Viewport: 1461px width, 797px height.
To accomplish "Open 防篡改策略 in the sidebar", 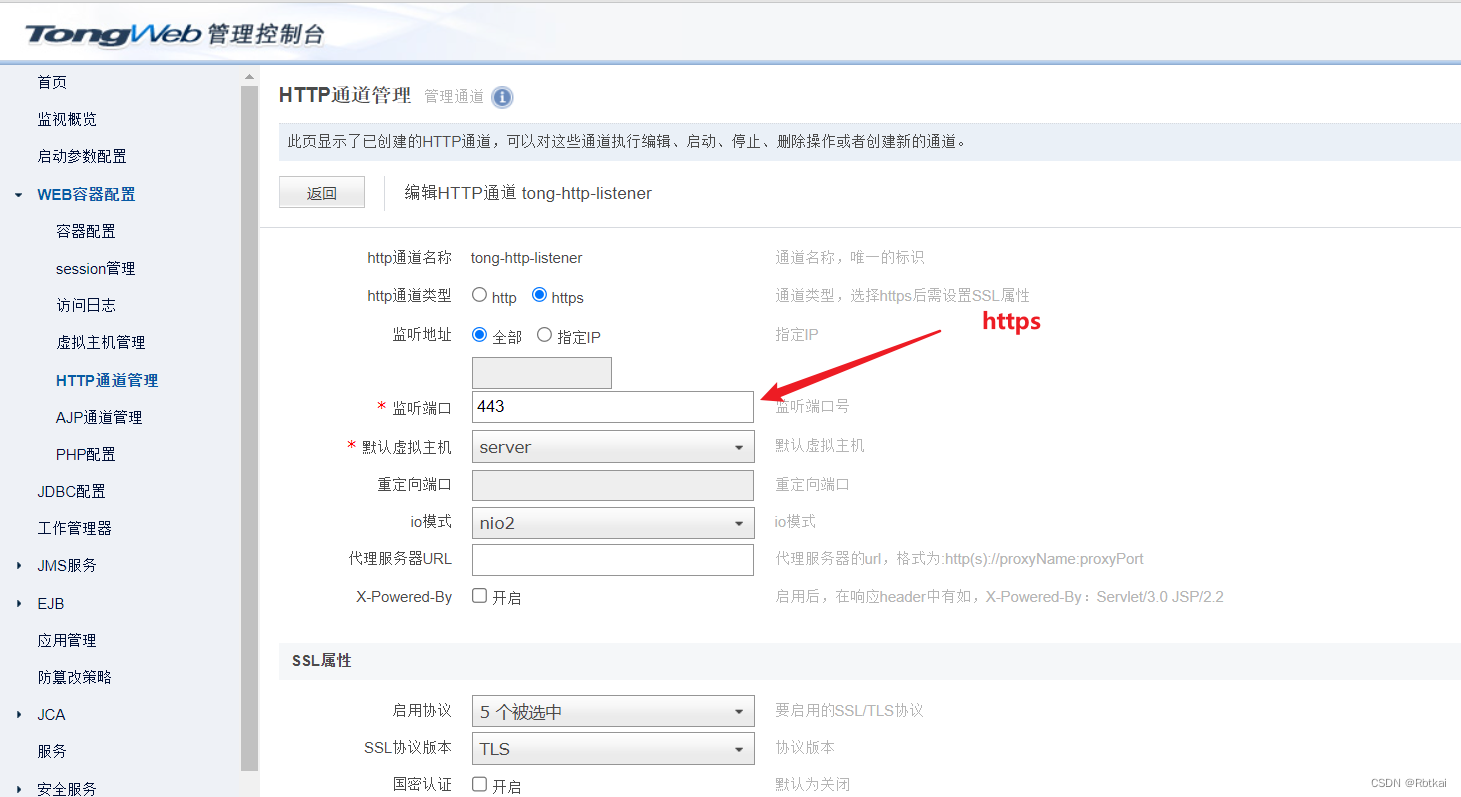I will pos(74,677).
